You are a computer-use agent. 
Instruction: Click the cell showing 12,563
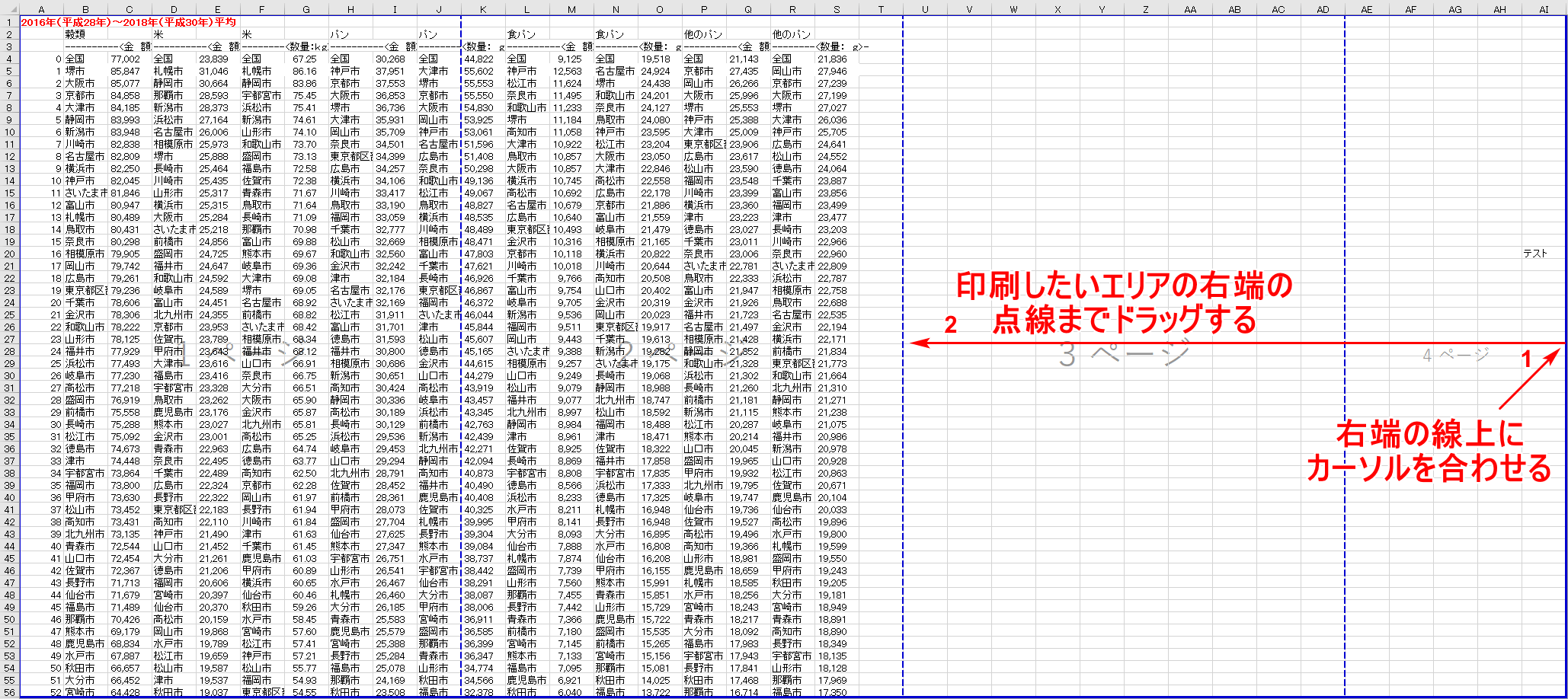pyautogui.click(x=571, y=71)
